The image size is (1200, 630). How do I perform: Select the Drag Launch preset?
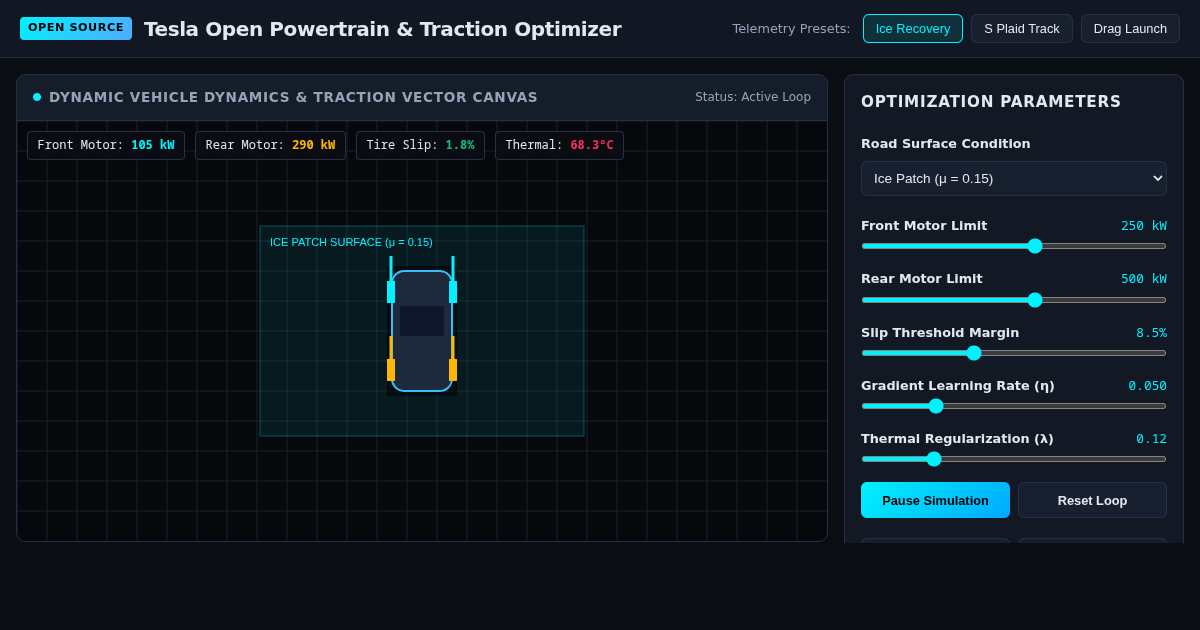[1130, 28]
